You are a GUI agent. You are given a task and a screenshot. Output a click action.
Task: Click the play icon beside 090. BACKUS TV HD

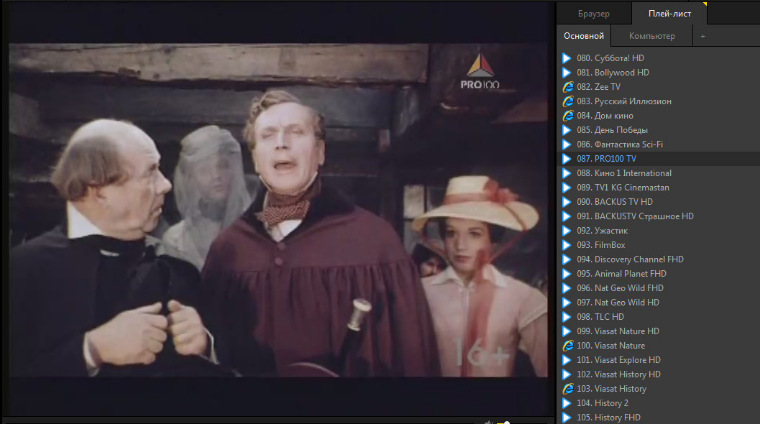point(567,202)
